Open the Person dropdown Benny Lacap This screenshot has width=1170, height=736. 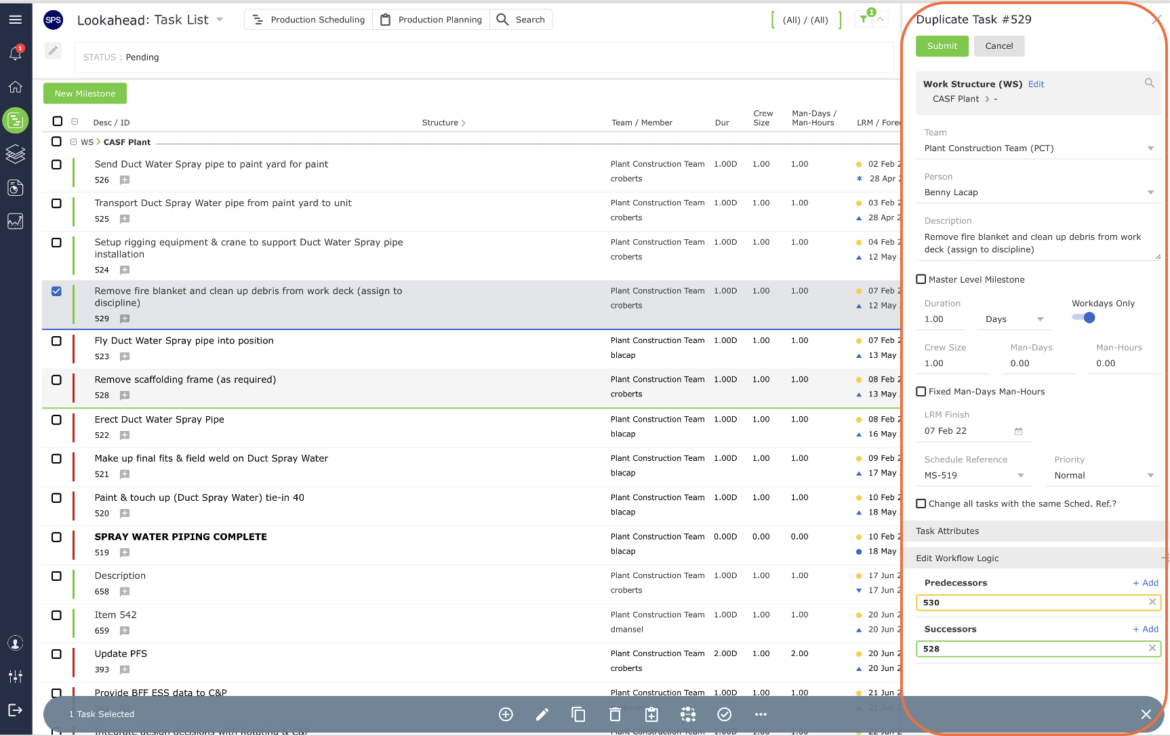(1039, 192)
